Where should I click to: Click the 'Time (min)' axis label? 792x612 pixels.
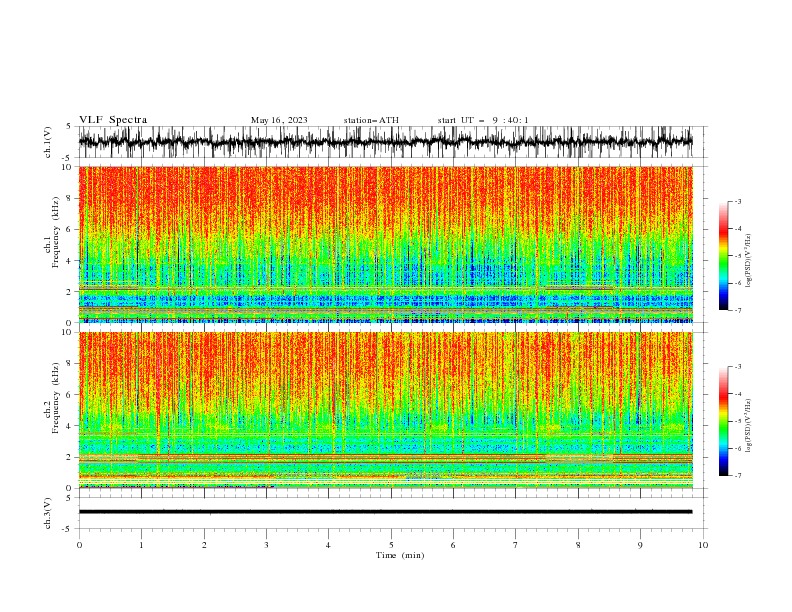(x=400, y=555)
